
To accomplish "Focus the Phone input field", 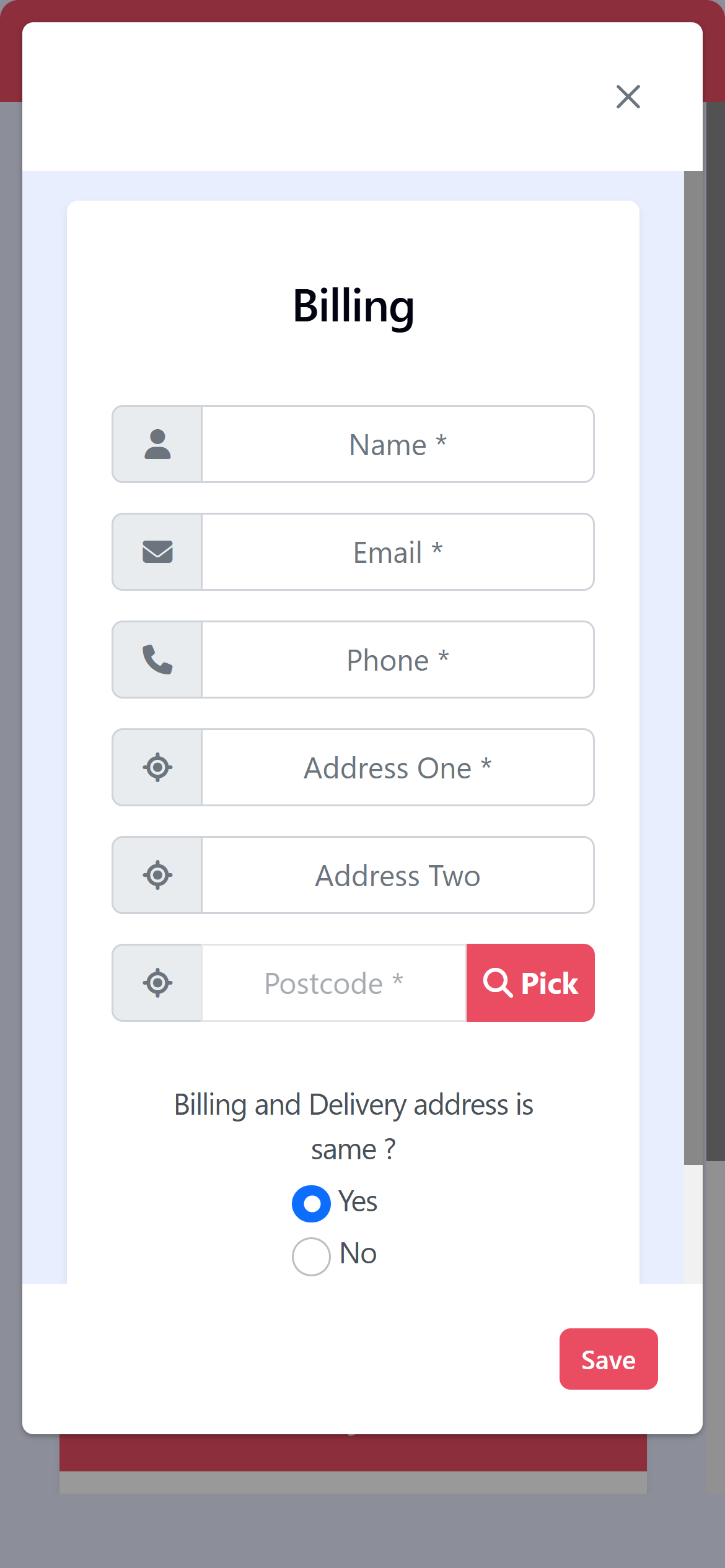I will coord(398,660).
